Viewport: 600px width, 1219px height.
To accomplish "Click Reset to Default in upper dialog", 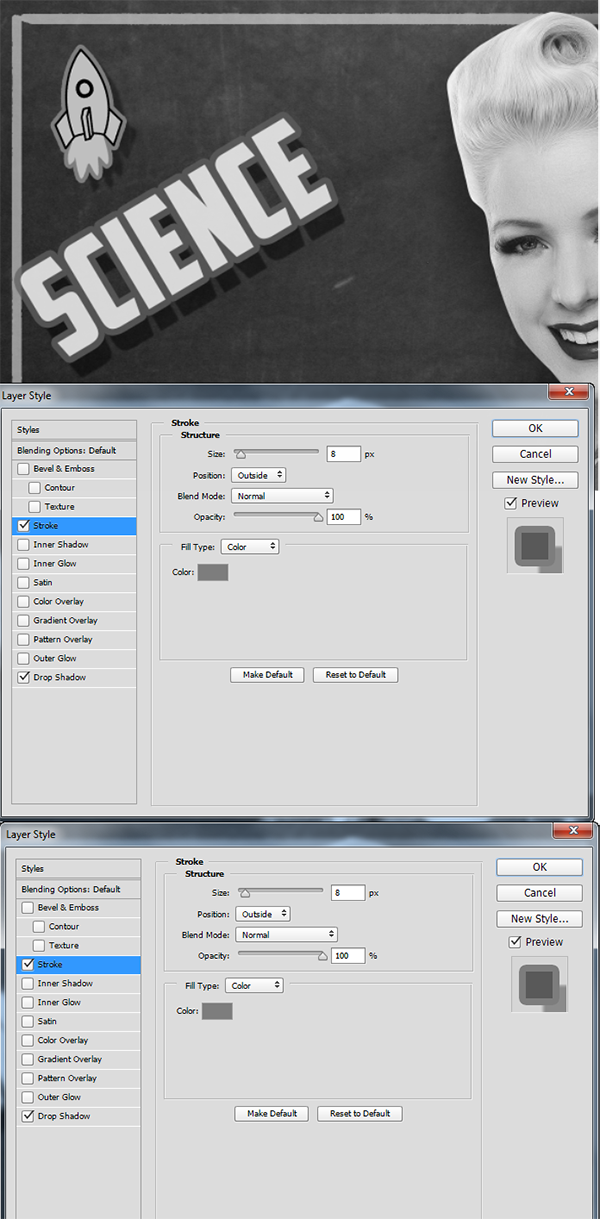I will pyautogui.click(x=355, y=675).
